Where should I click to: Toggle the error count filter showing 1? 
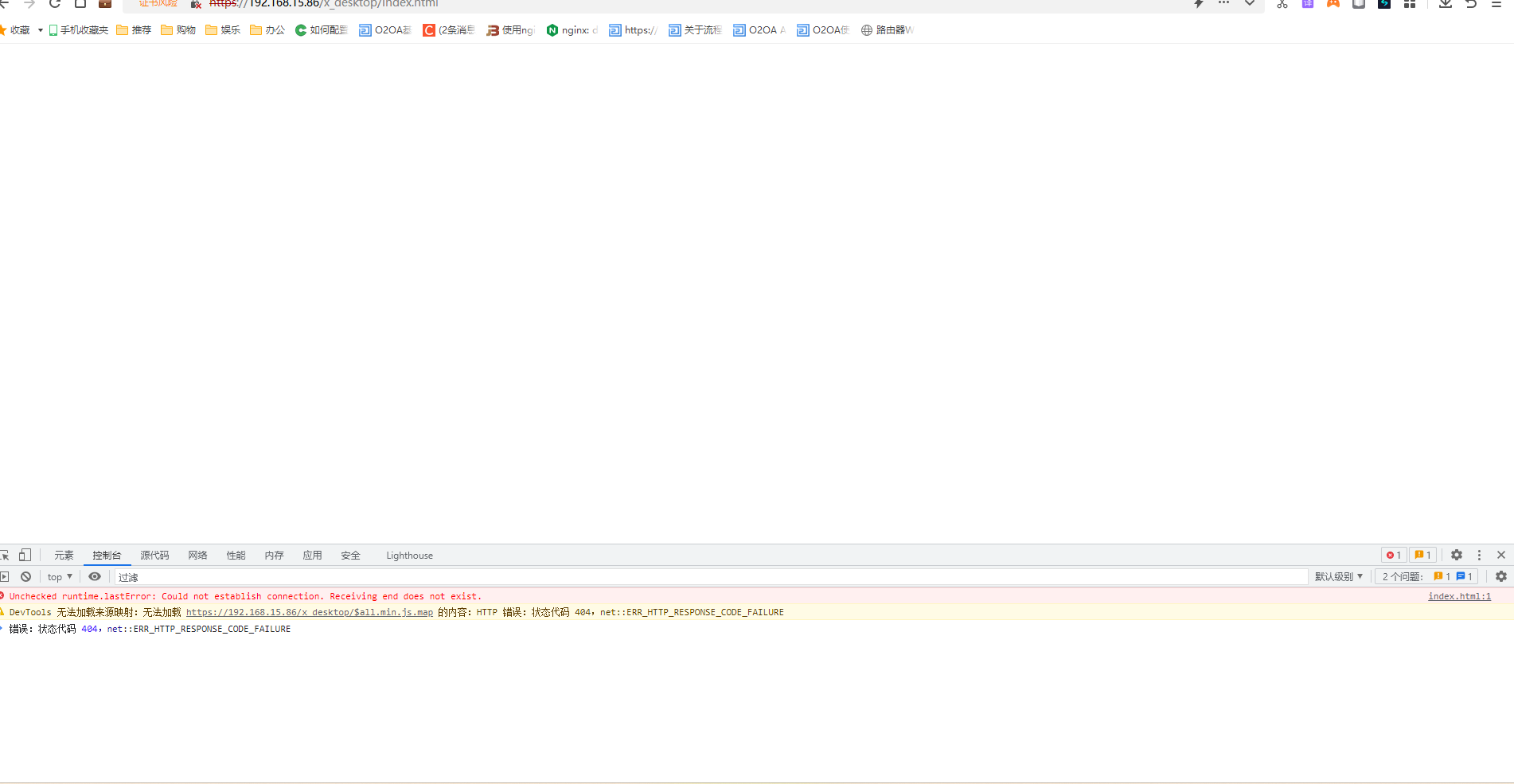[x=1393, y=555]
